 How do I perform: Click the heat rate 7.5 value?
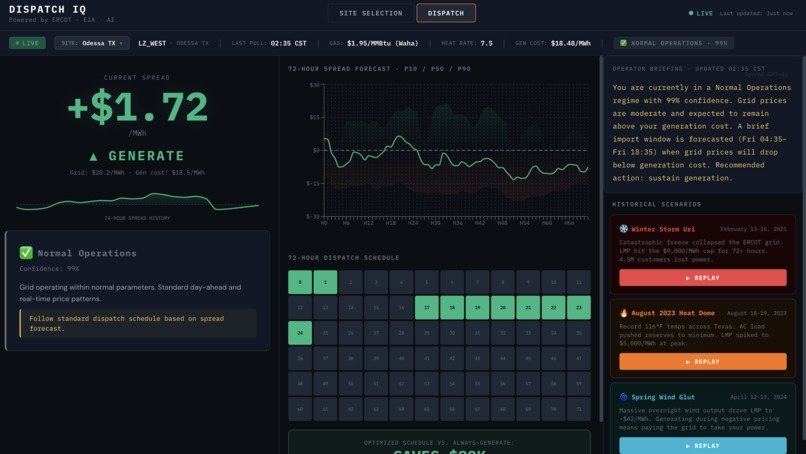(x=486, y=43)
